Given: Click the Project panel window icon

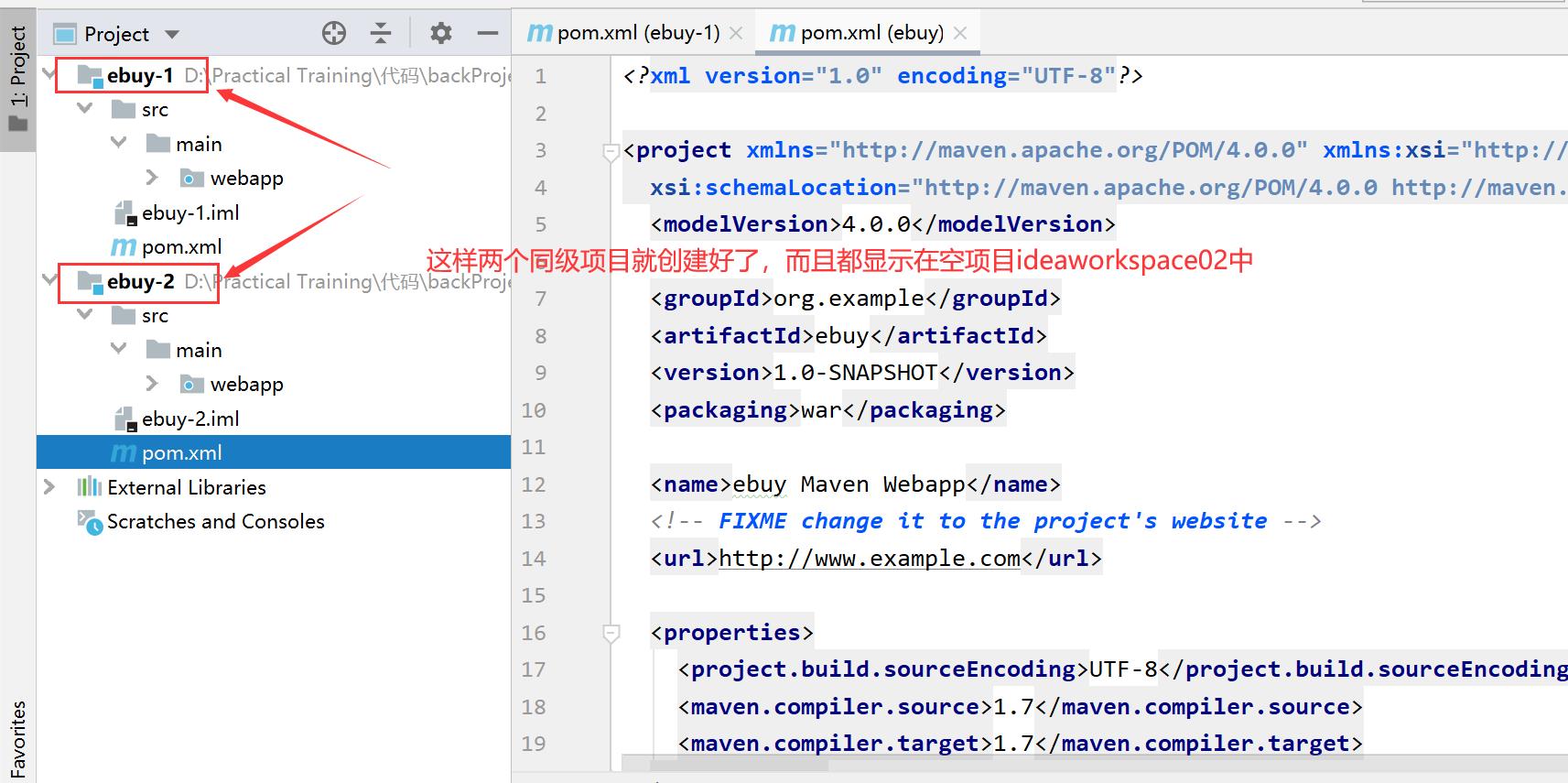Looking at the screenshot, I should 65,35.
